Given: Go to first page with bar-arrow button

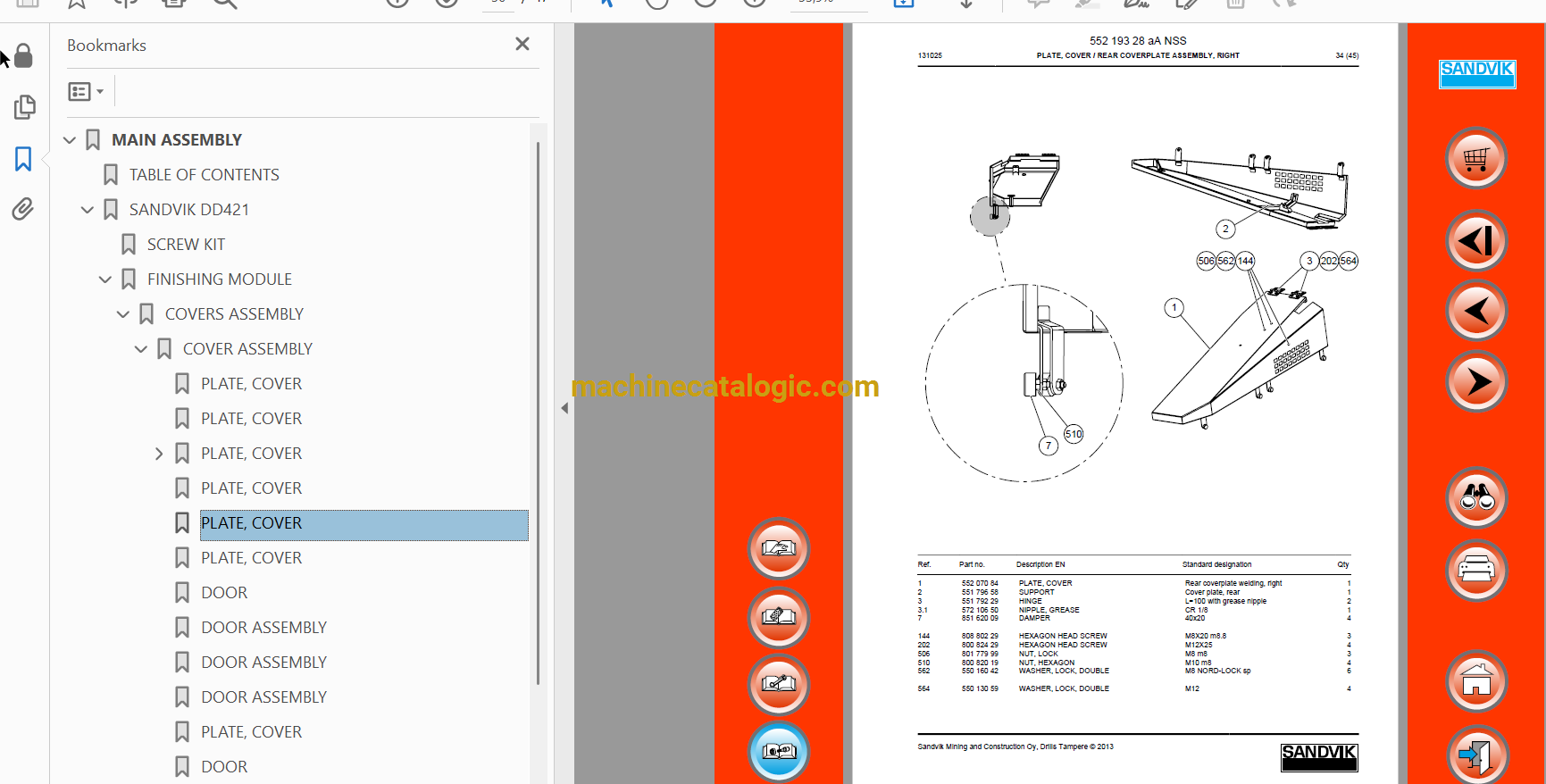Looking at the screenshot, I should pos(1476,240).
